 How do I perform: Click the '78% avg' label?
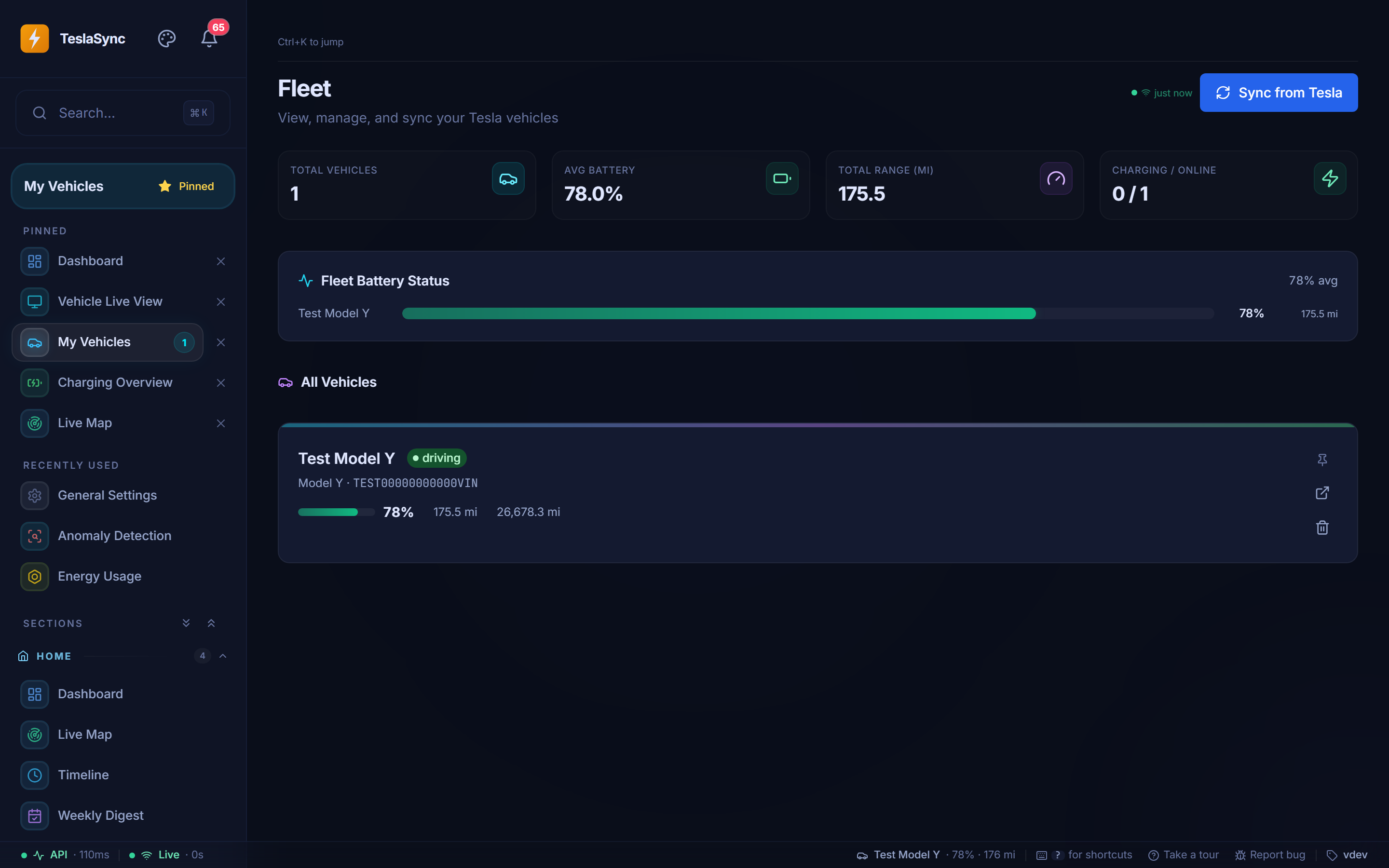tap(1313, 281)
